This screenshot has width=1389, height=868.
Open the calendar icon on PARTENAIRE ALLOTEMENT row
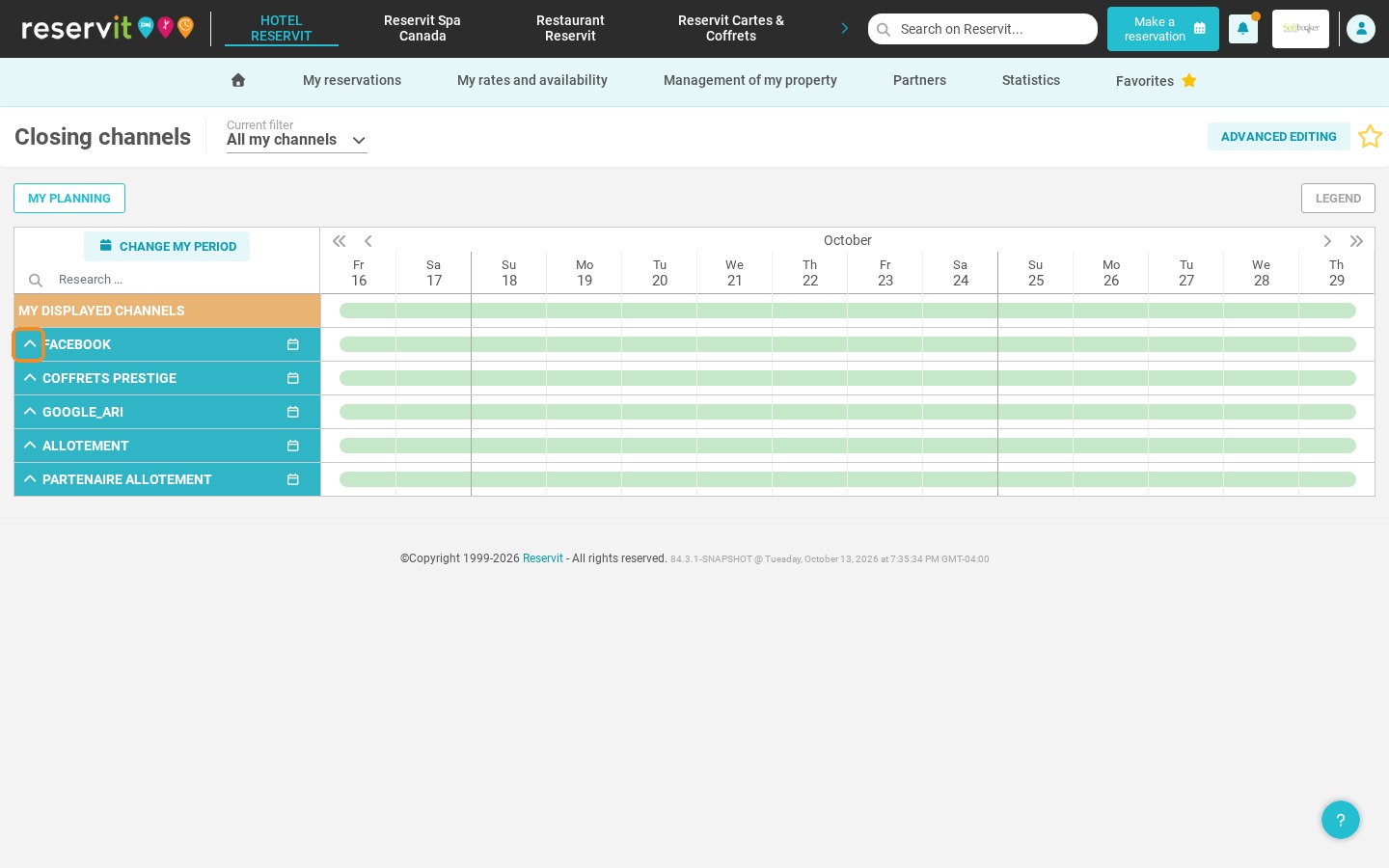pos(293,479)
